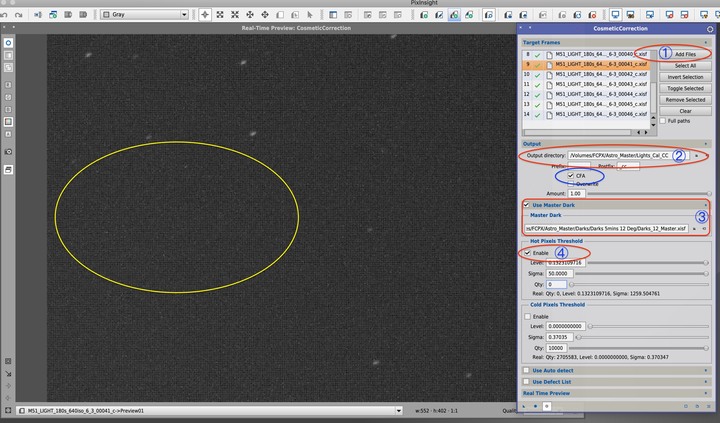
Task: Click the select output directory folder icon
Action: [697, 156]
